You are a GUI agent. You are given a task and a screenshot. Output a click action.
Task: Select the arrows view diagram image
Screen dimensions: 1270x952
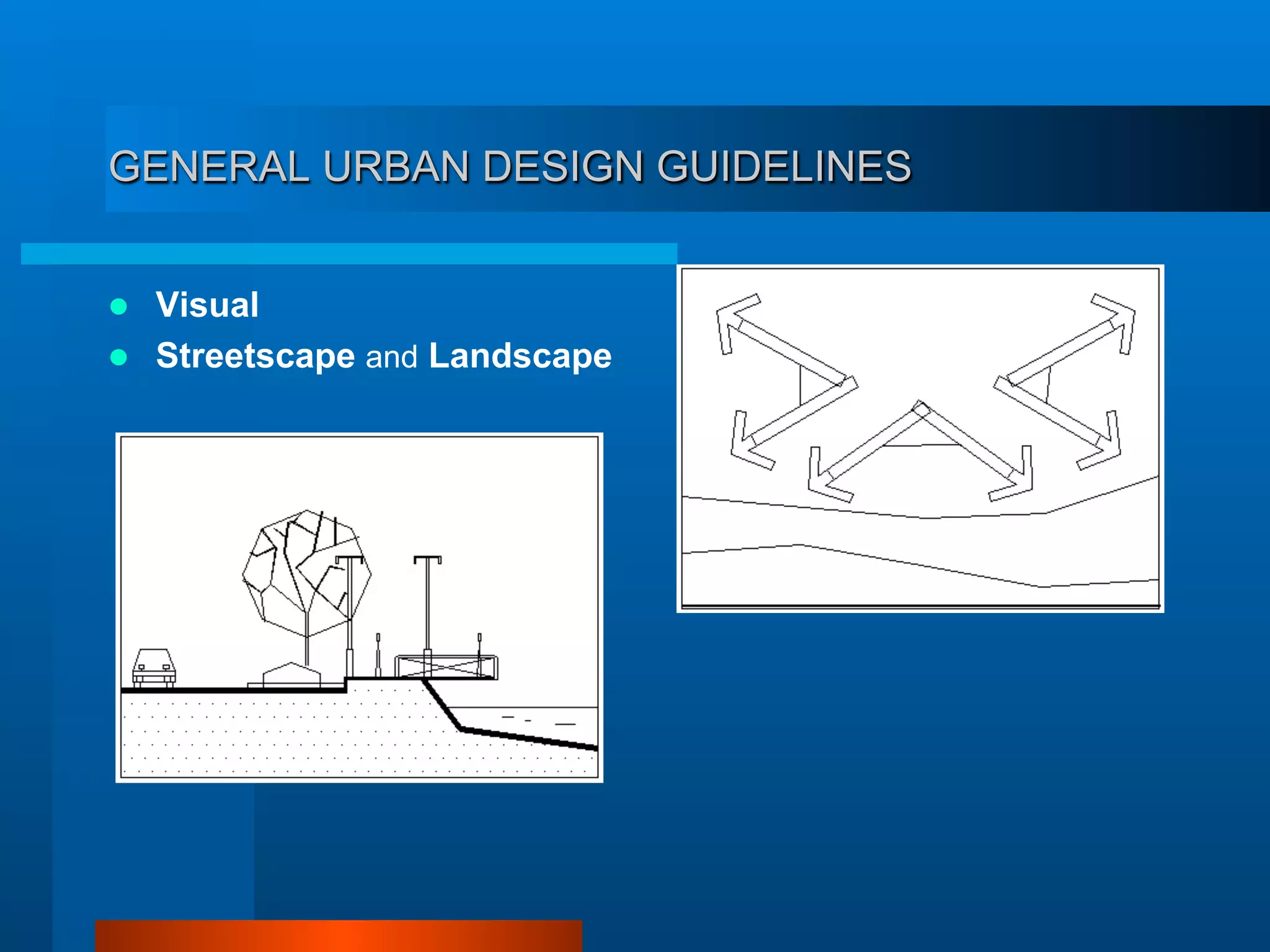coord(920,439)
